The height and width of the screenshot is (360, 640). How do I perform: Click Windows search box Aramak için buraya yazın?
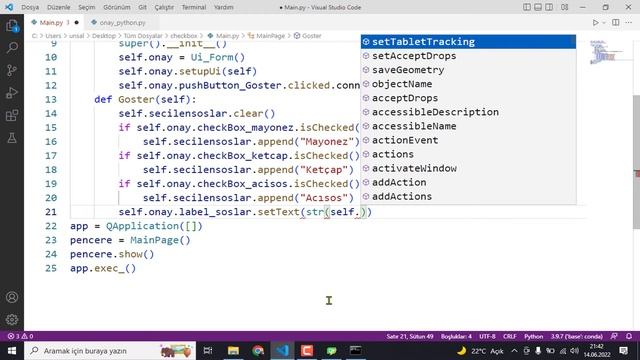click(110, 351)
